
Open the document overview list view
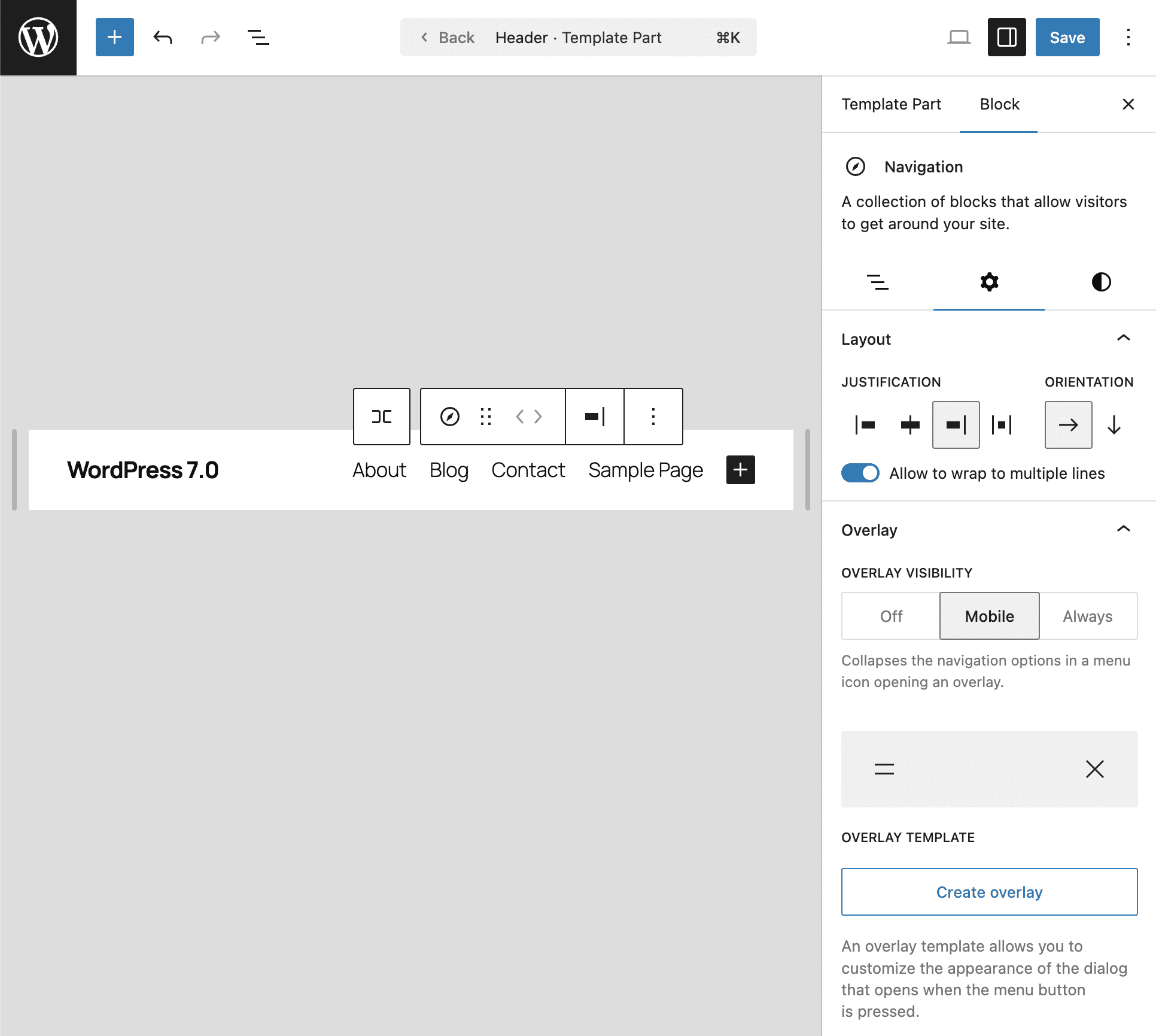[258, 37]
